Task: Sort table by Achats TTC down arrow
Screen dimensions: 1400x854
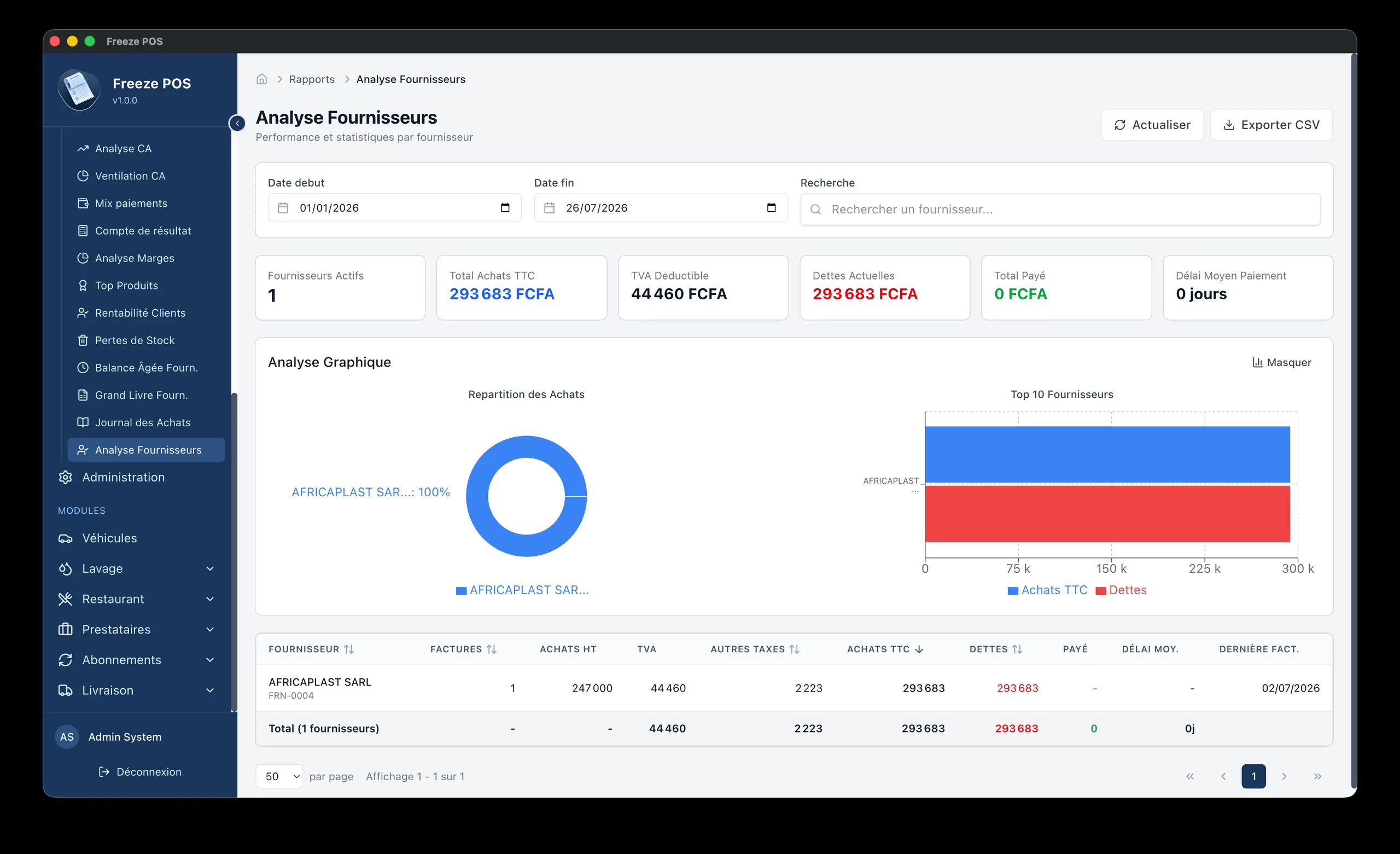Action: click(x=919, y=649)
